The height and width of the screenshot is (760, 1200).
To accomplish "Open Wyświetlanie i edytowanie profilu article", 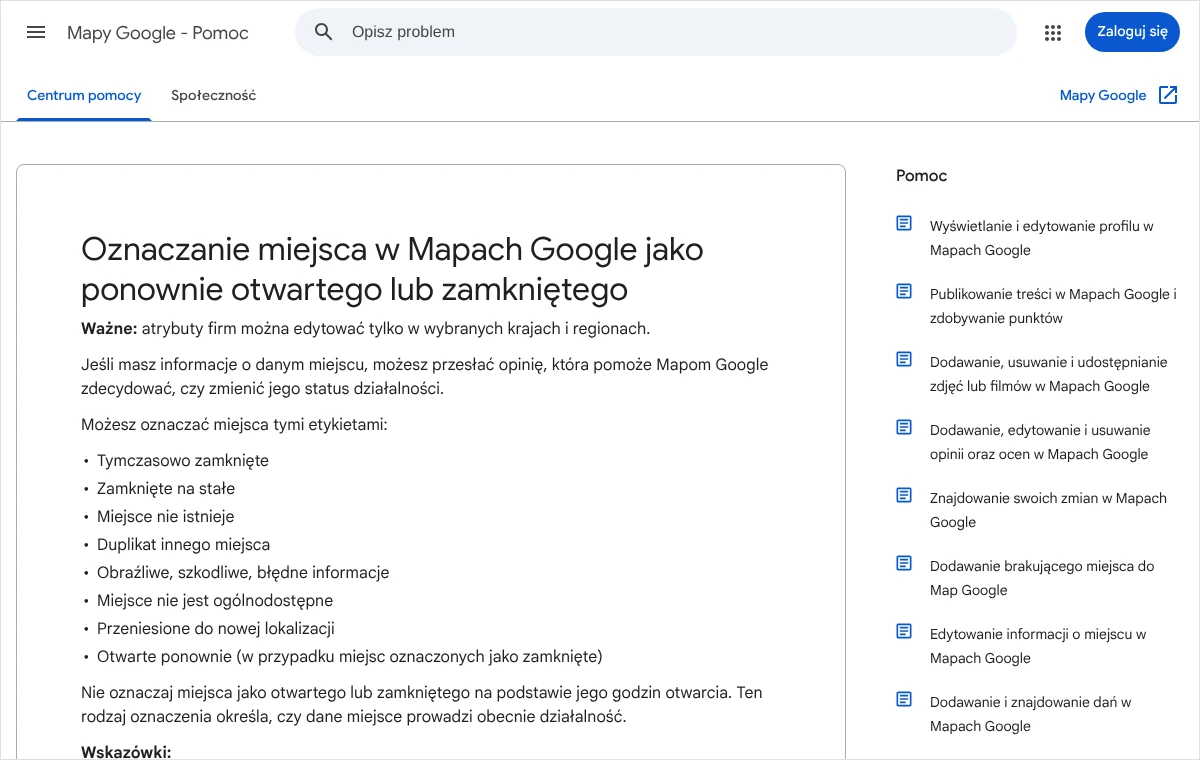I will pyautogui.click(x=1042, y=238).
